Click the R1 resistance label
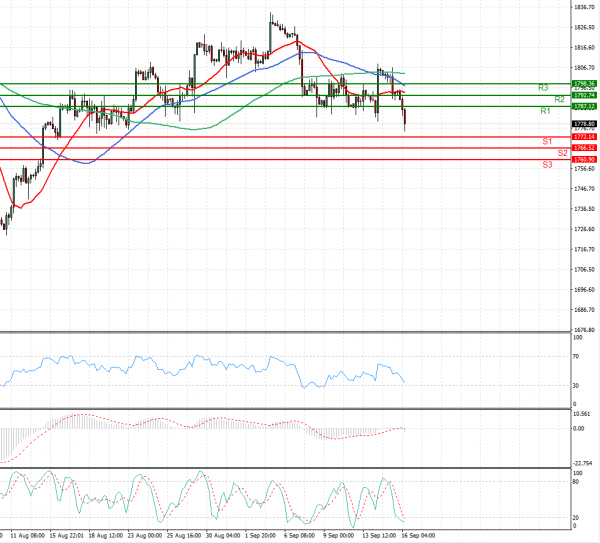The height and width of the screenshot is (543, 600). (x=545, y=111)
